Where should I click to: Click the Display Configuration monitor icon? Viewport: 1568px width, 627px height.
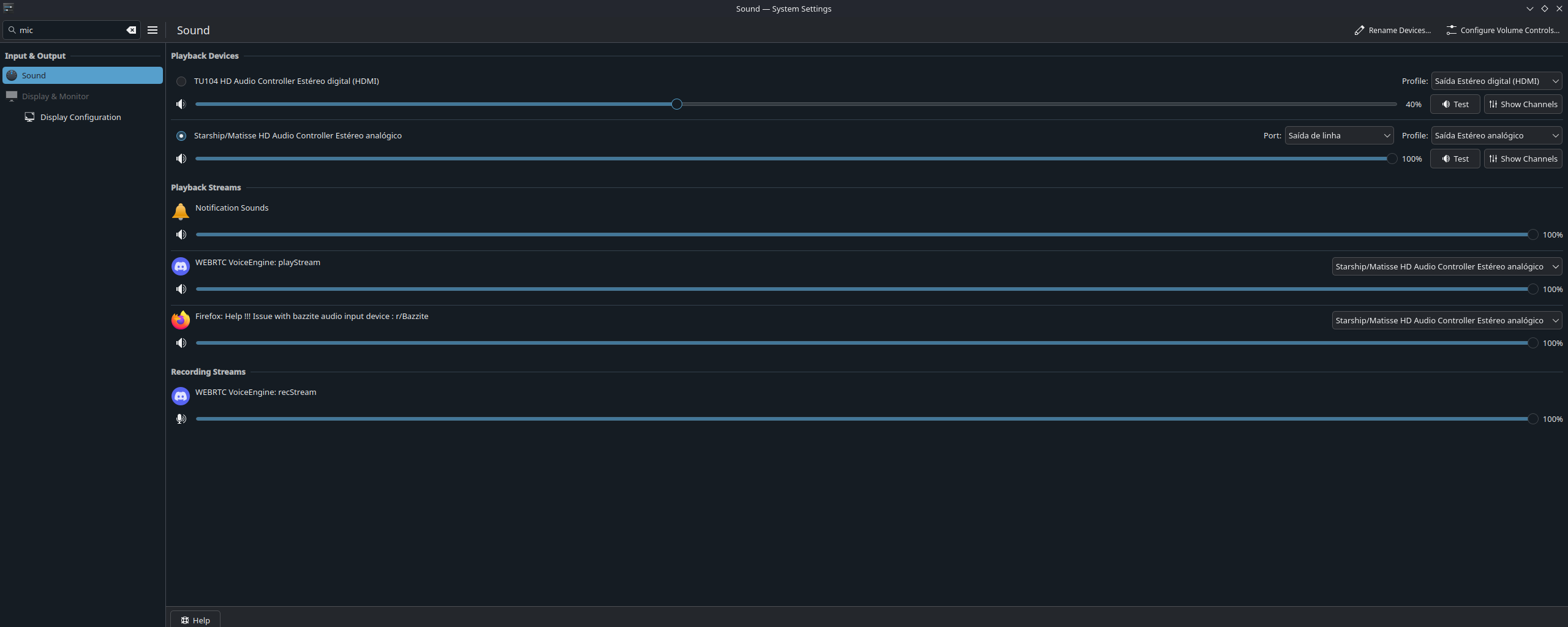pyautogui.click(x=29, y=117)
